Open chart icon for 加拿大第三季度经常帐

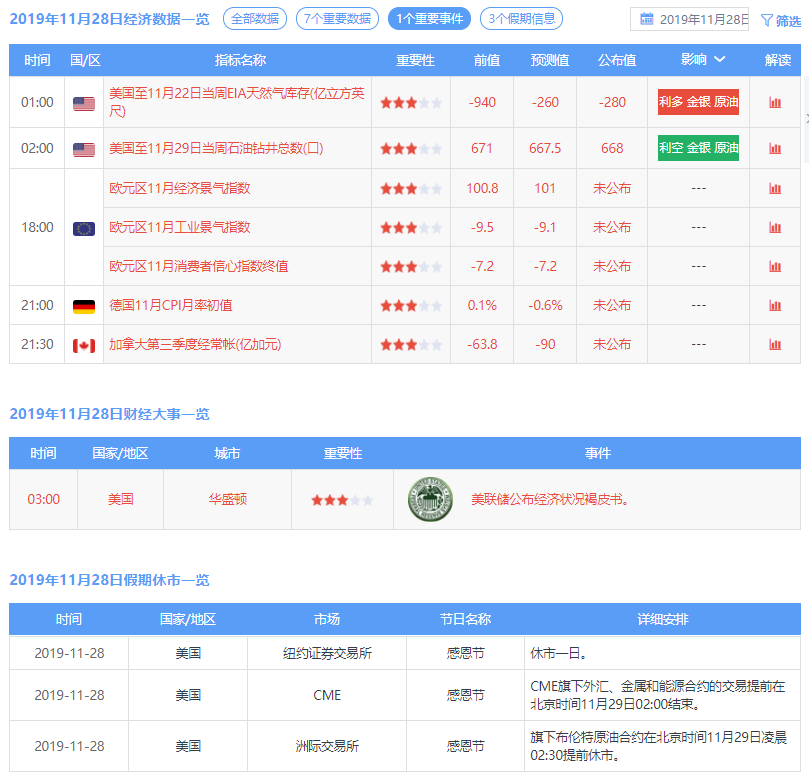774,344
